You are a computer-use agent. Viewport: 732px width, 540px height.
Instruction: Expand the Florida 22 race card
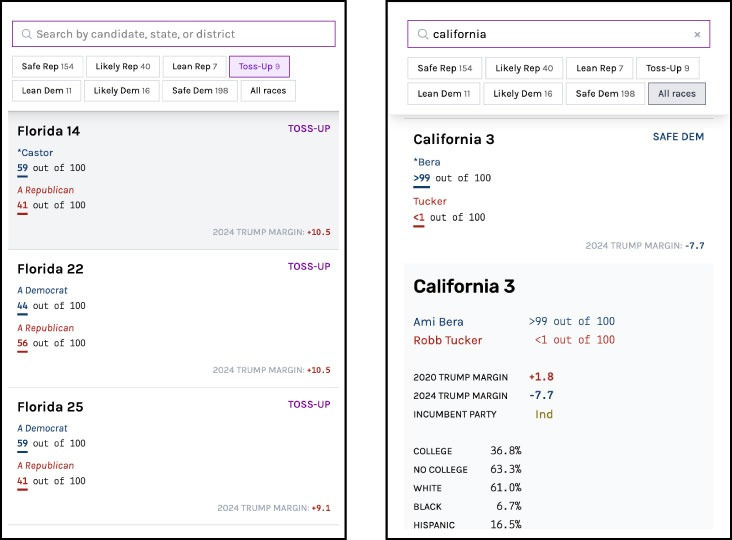point(174,318)
